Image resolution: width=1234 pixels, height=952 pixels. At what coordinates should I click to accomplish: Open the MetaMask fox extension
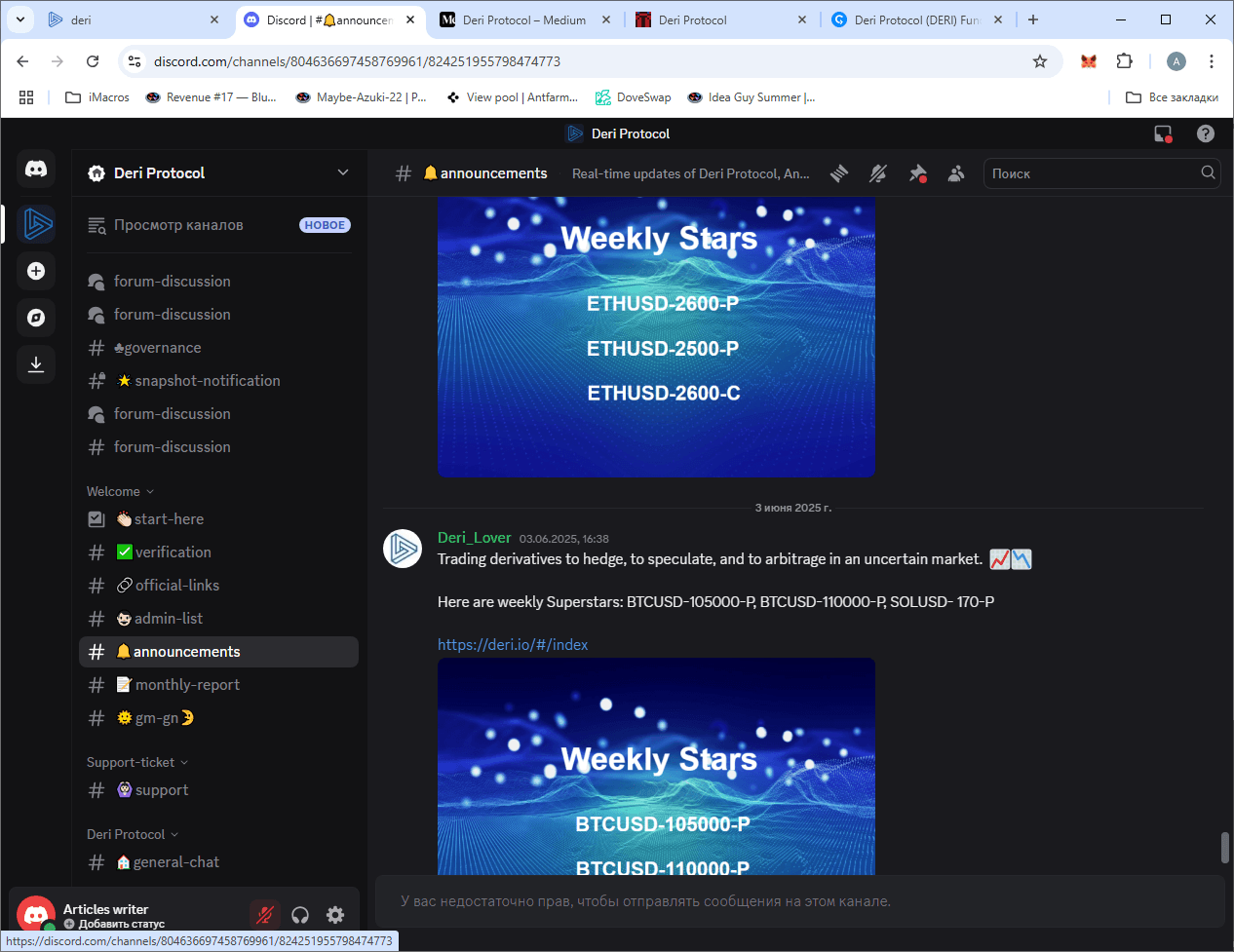pos(1089,61)
